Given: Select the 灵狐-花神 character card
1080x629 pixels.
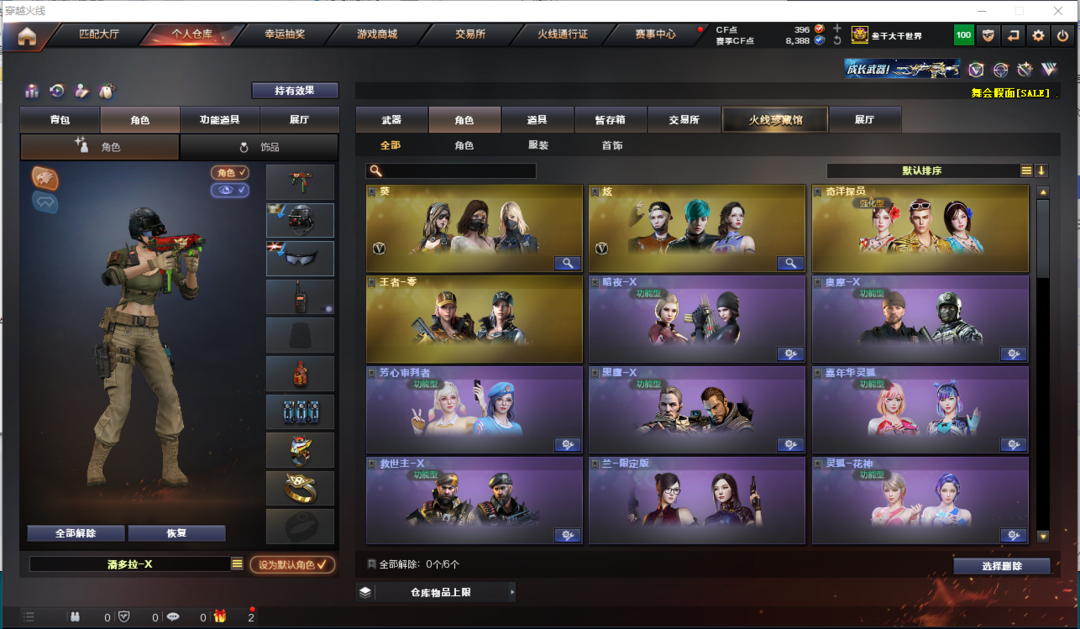Looking at the screenshot, I should coord(920,501).
